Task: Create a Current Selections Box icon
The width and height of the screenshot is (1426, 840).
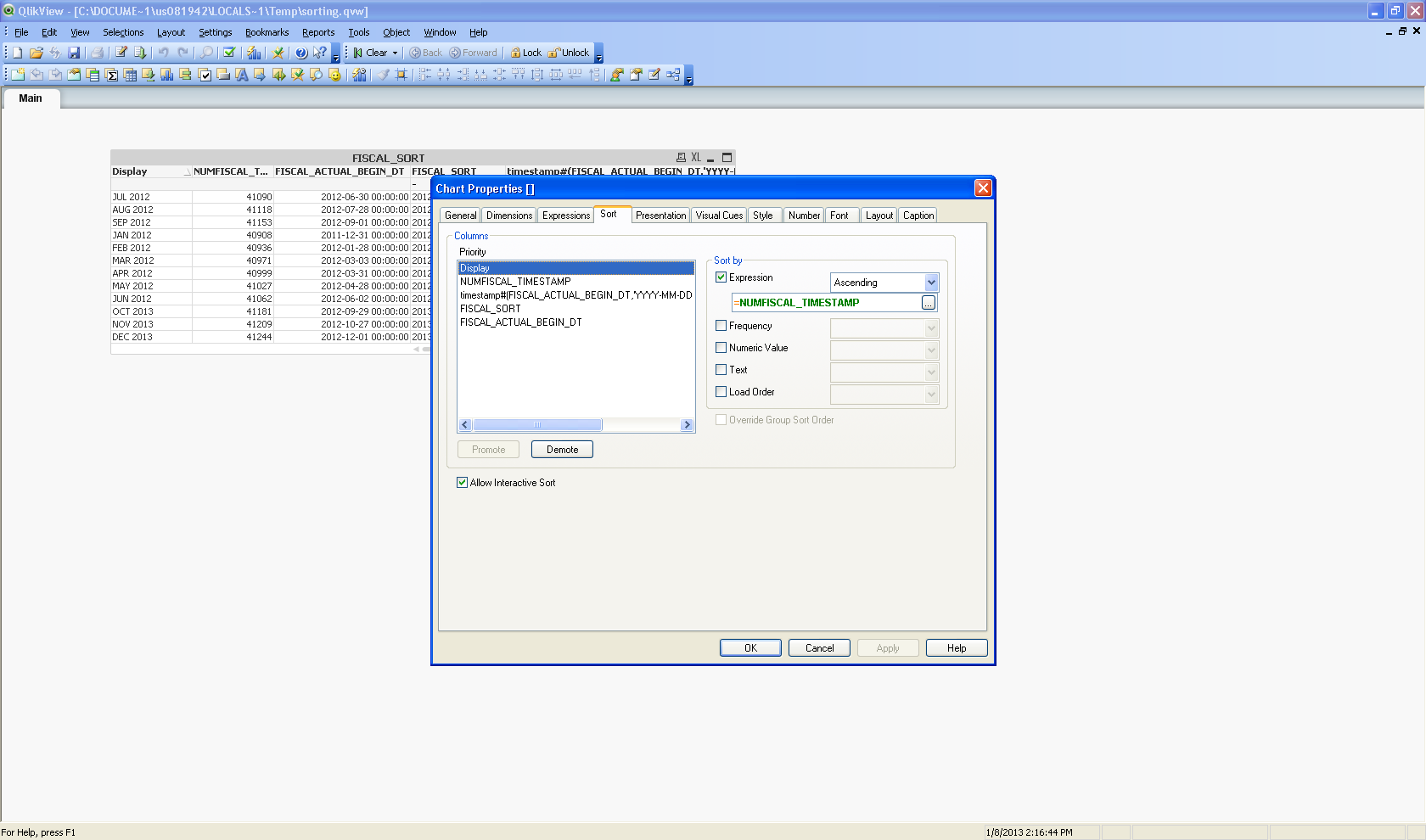Action: [x=205, y=75]
